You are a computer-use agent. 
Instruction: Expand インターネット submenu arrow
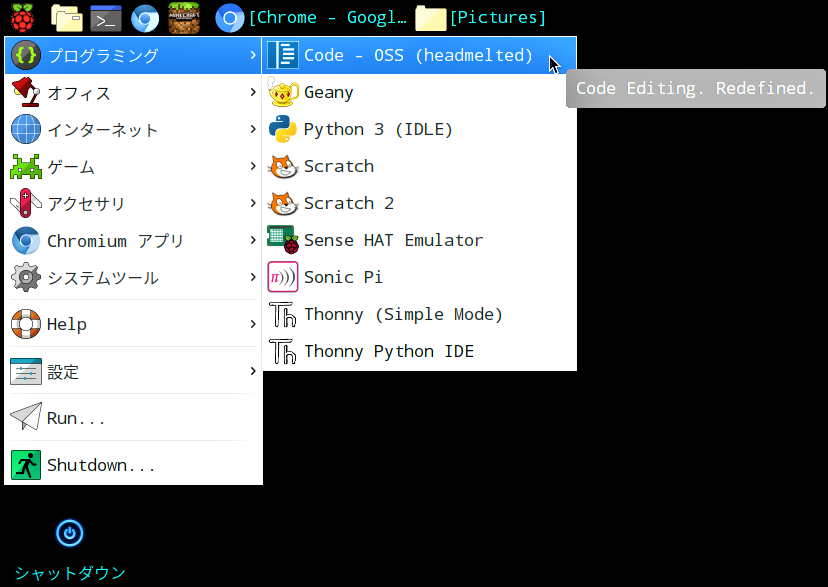[x=253, y=129]
